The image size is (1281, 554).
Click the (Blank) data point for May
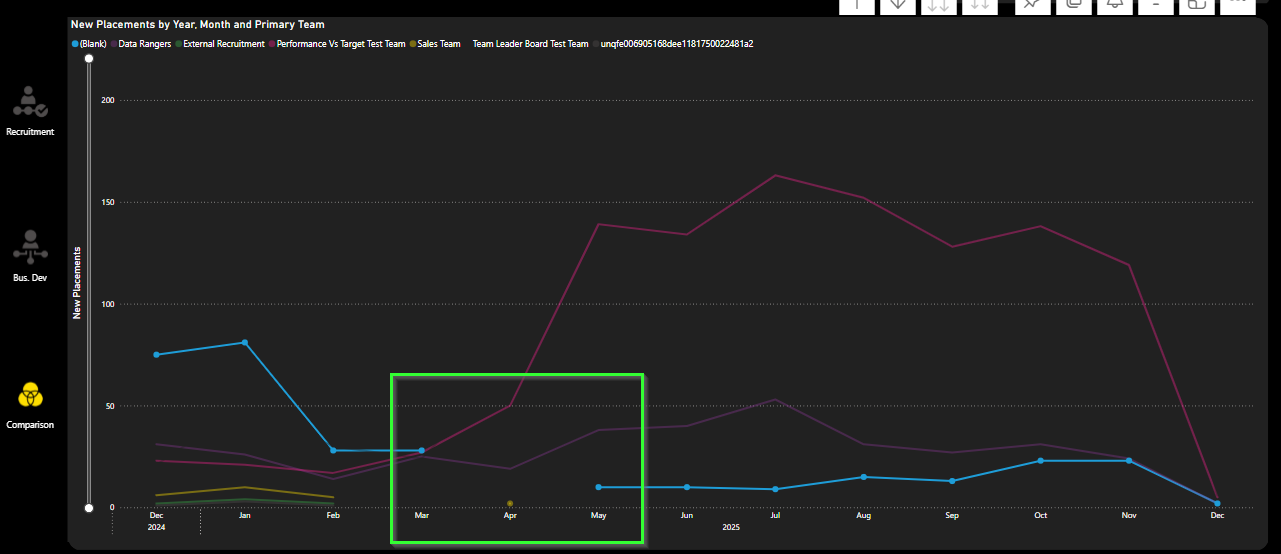point(599,487)
